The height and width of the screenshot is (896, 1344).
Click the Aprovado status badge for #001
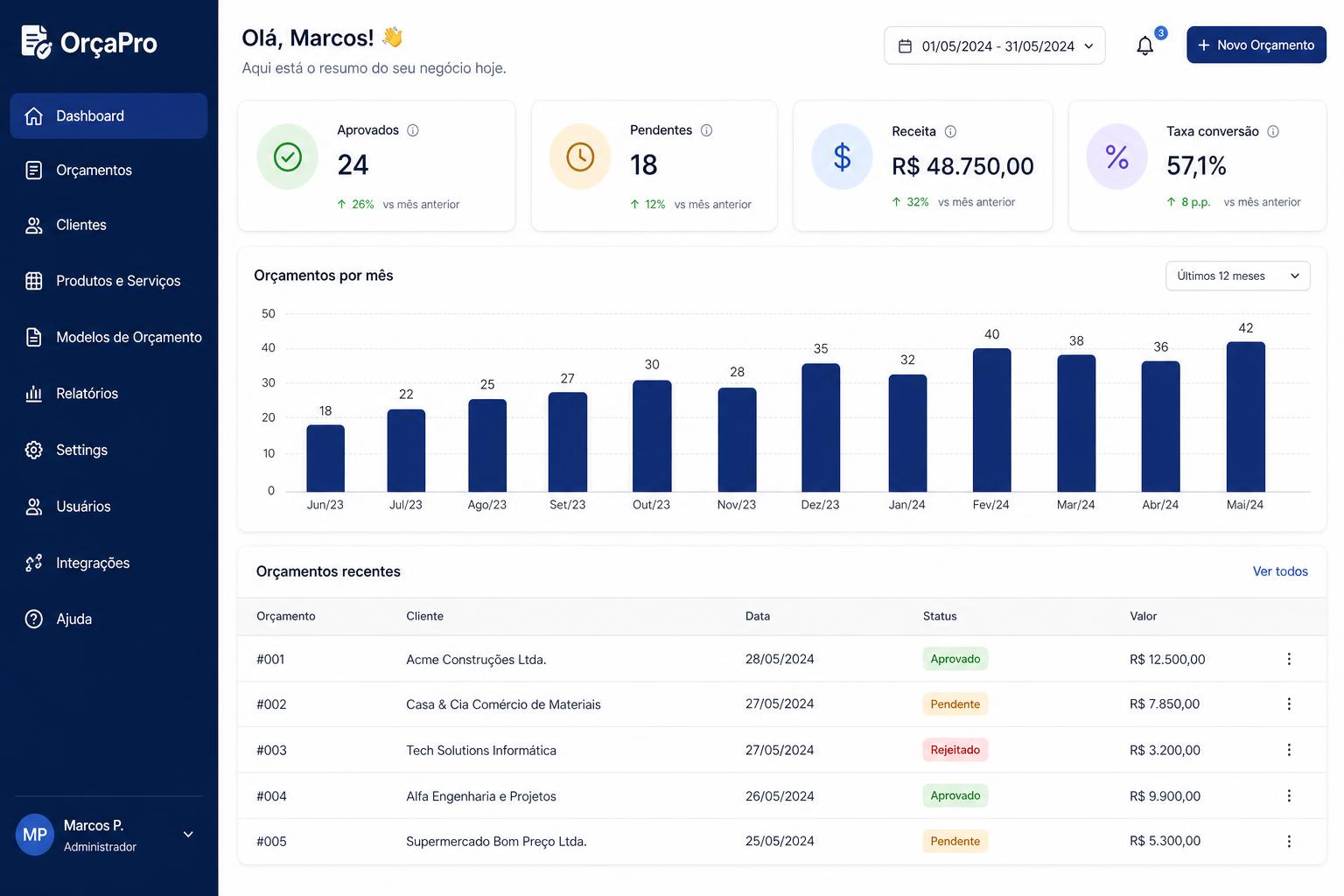click(x=955, y=659)
